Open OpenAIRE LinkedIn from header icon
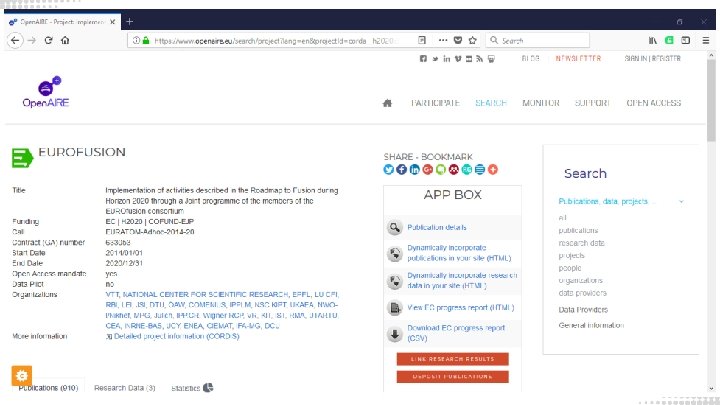Viewport: 720px width, 405px height. [x=446, y=59]
